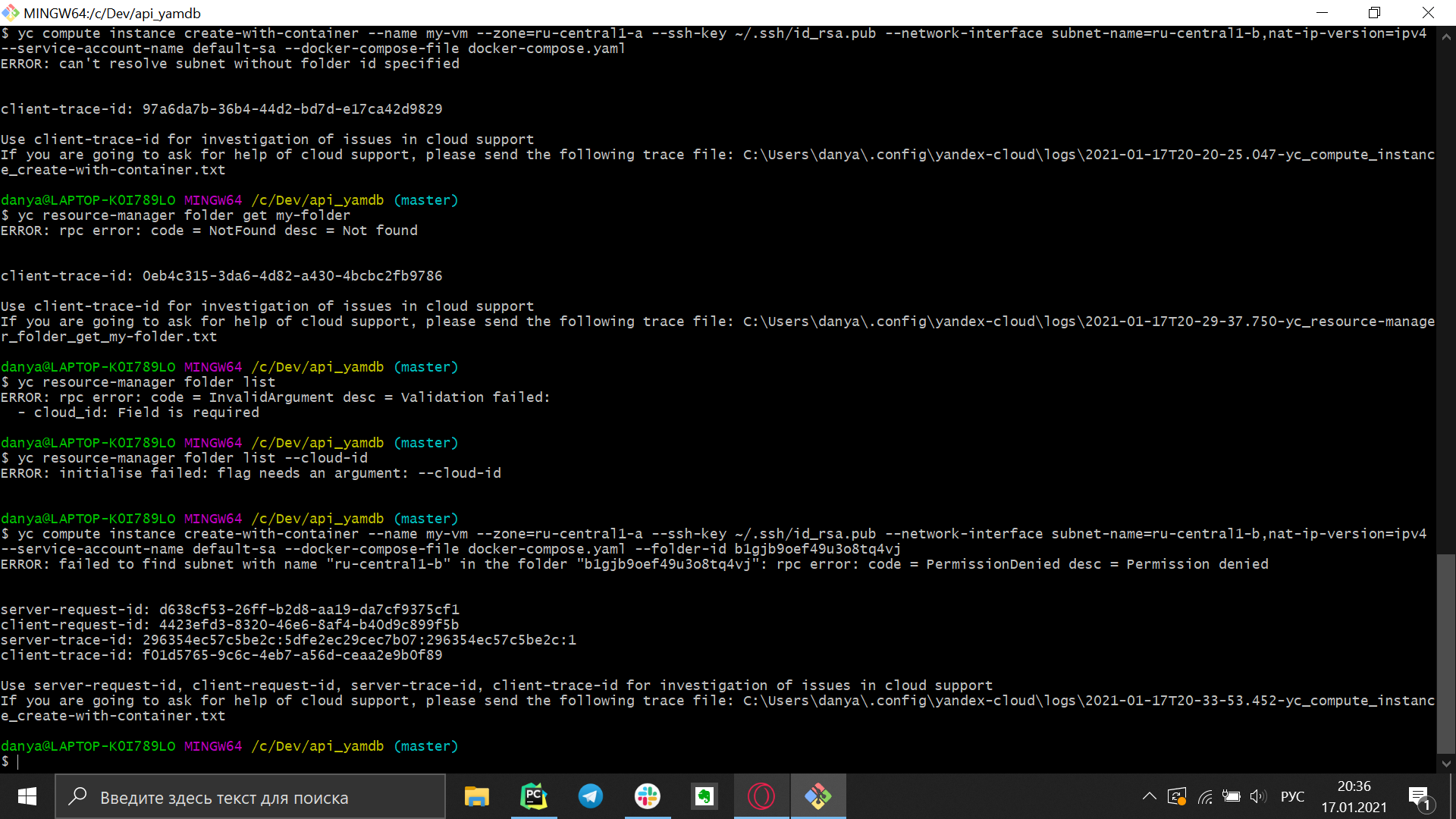Viewport: 1456px width, 819px height.
Task: Open the update notification tray icon
Action: pos(1177,796)
